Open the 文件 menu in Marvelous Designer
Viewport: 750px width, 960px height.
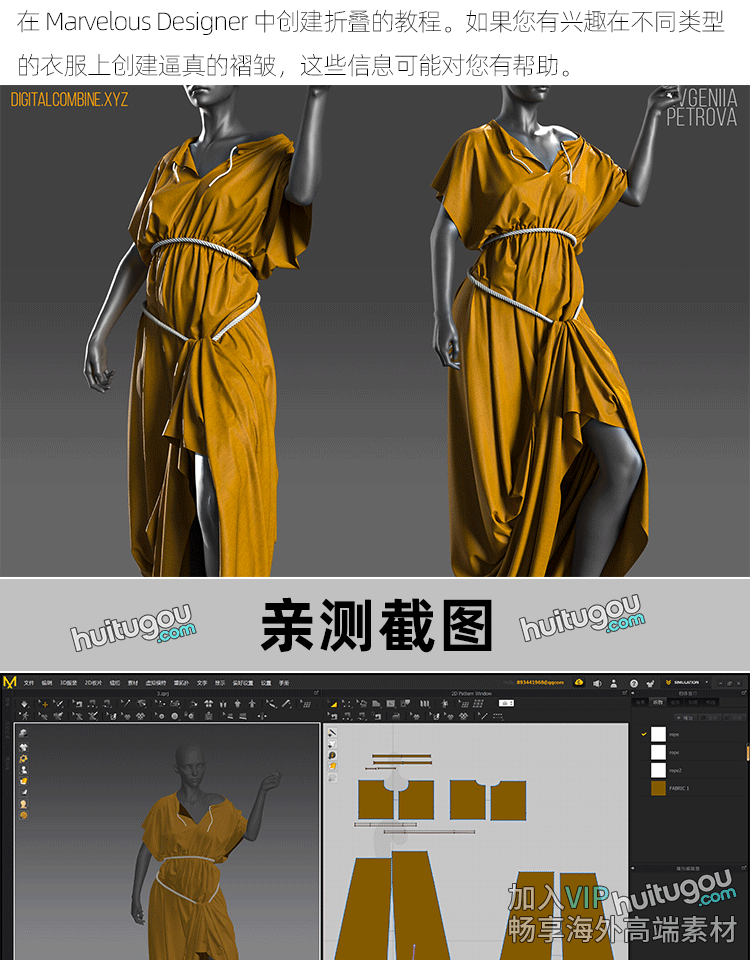pos(29,683)
